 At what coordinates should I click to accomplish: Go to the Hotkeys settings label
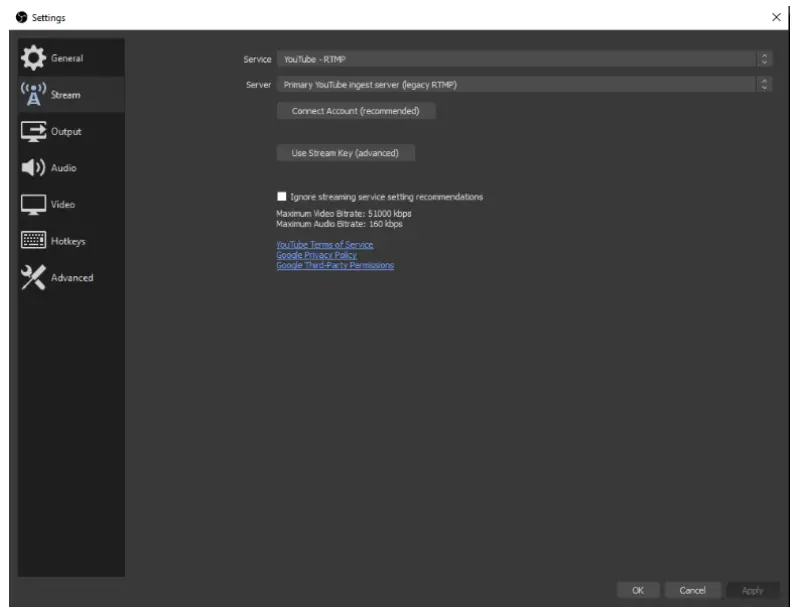[68, 241]
